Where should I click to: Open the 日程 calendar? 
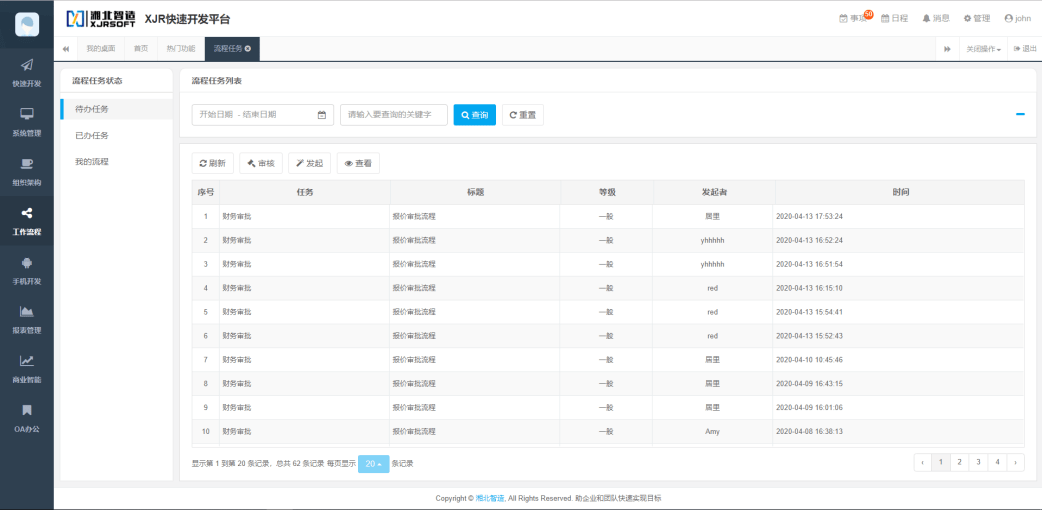coord(894,19)
